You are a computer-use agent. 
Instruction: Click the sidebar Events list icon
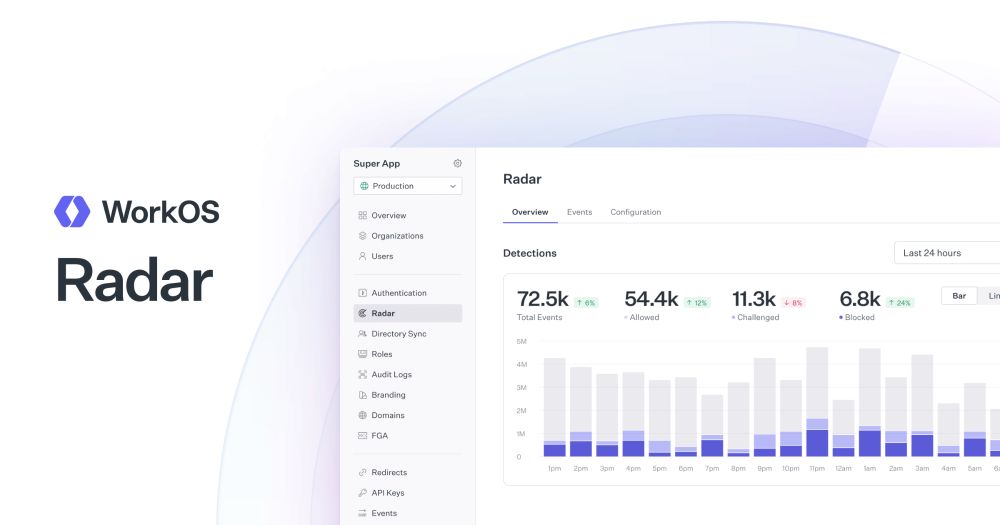coord(362,514)
